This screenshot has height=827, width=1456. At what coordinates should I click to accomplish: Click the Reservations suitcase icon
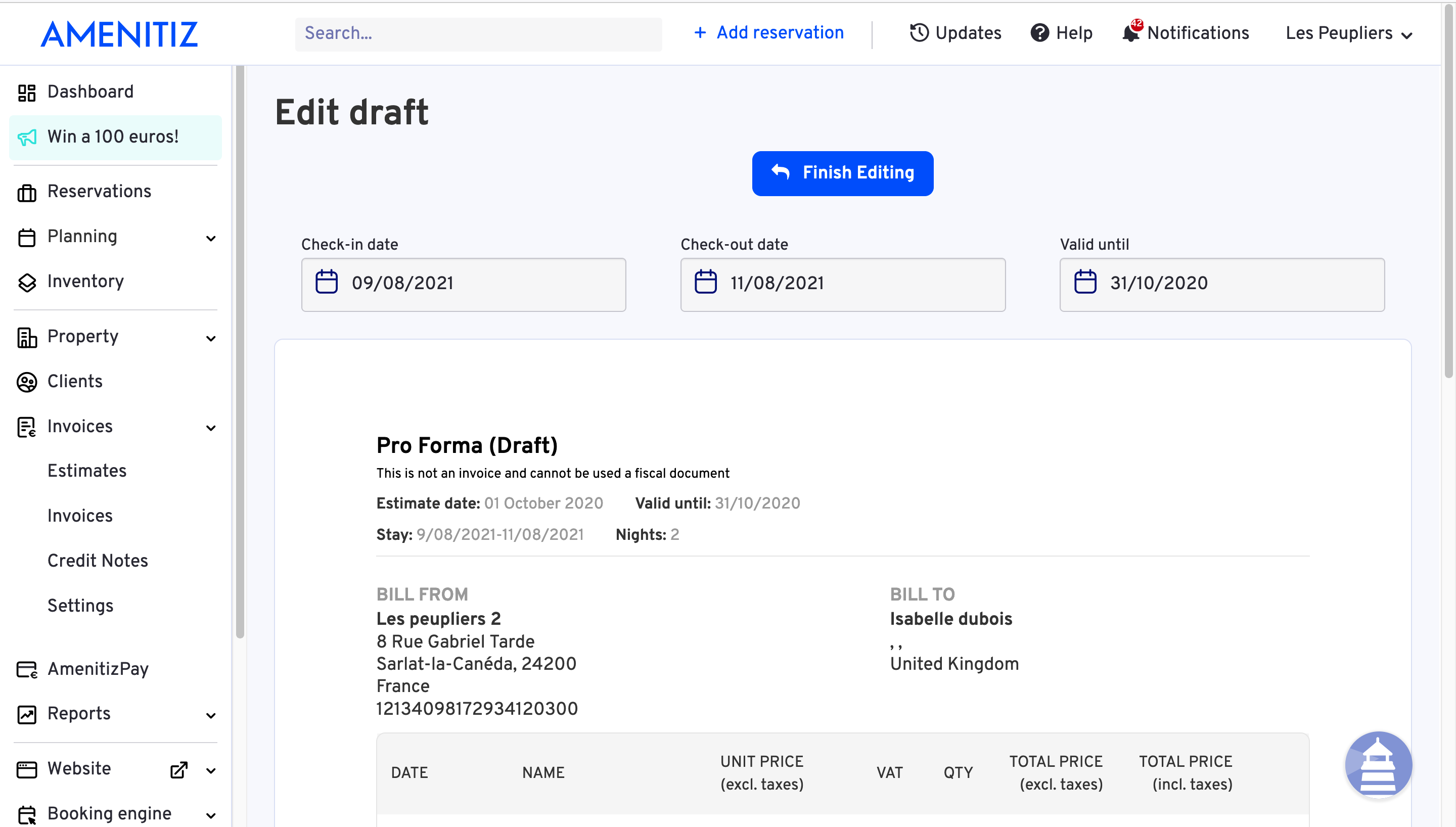(27, 193)
